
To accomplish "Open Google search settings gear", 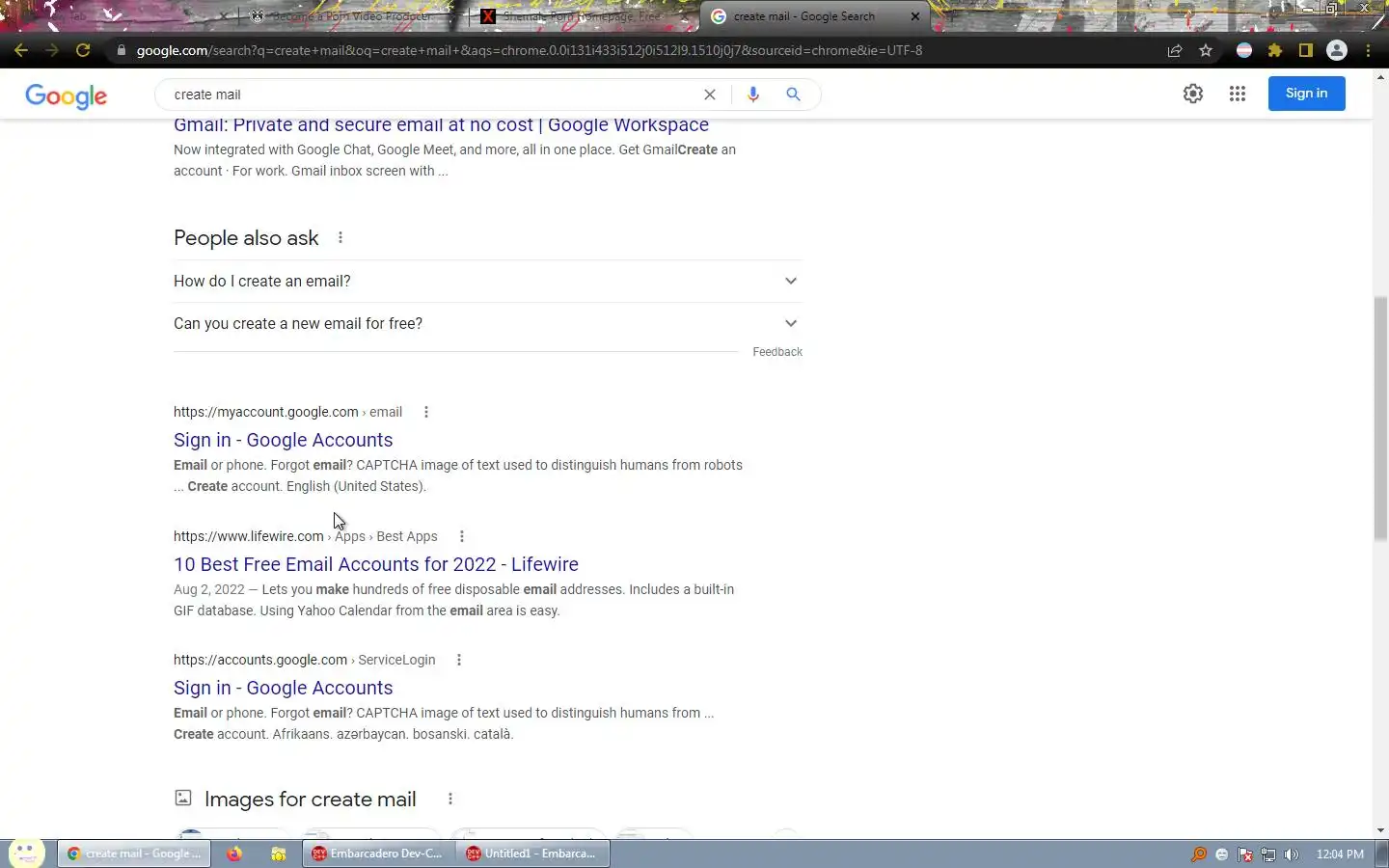I will 1193,94.
